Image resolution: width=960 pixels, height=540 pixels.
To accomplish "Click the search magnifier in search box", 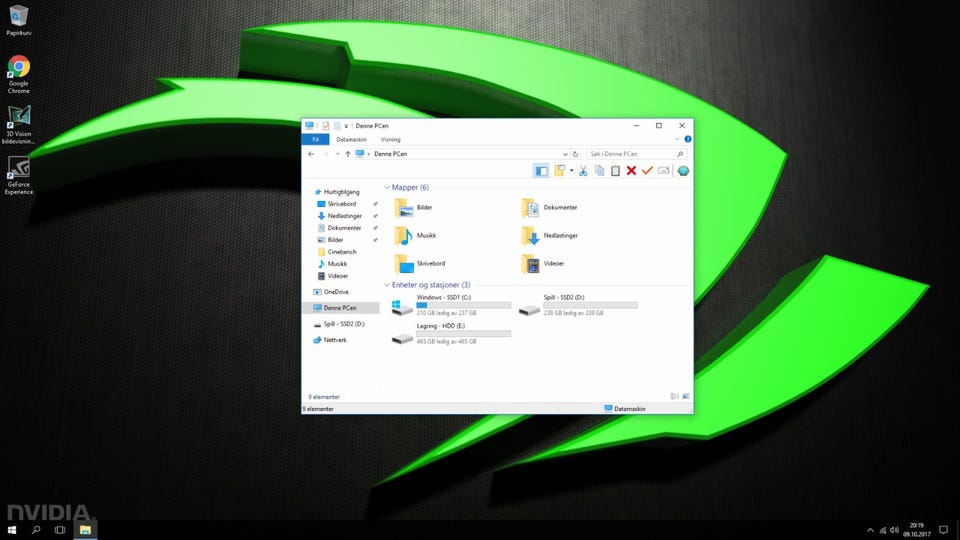I will [680, 154].
